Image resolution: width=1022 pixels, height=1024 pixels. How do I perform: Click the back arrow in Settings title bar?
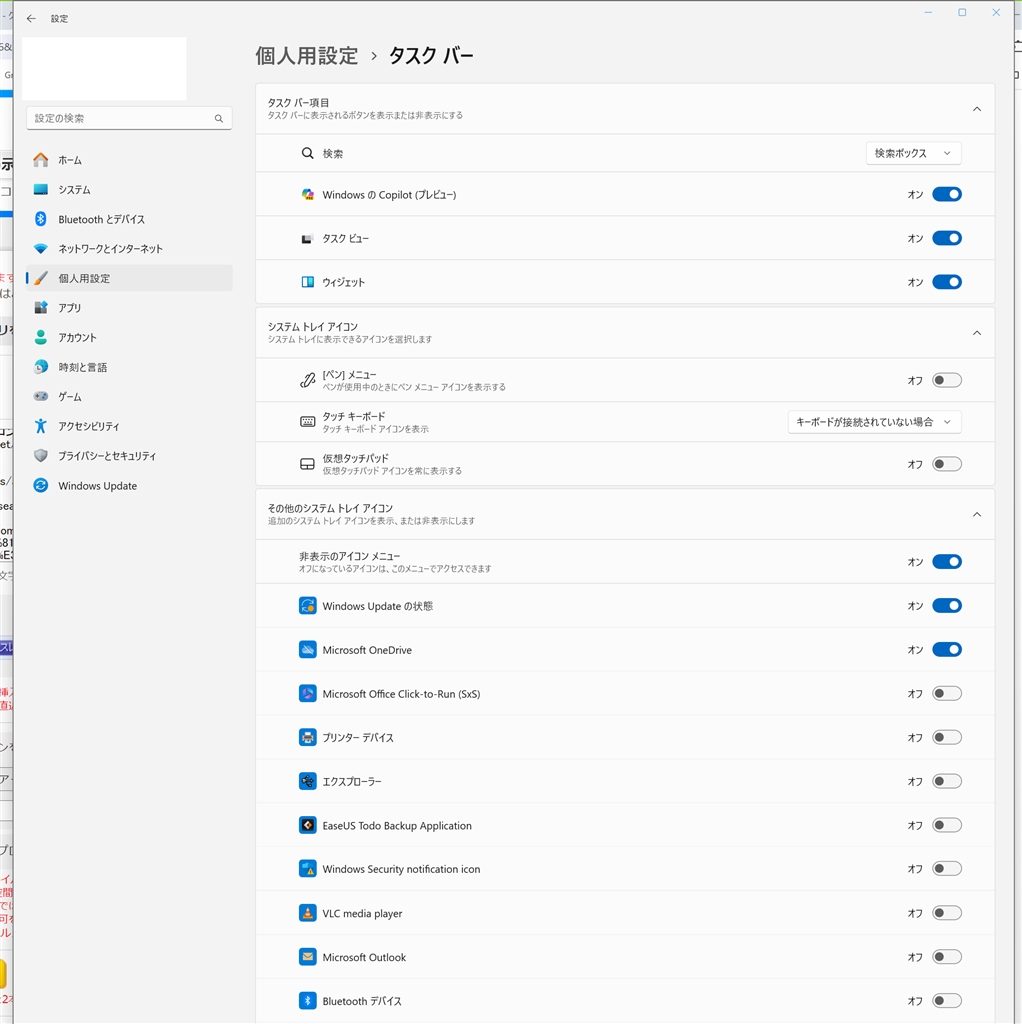pyautogui.click(x=31, y=18)
